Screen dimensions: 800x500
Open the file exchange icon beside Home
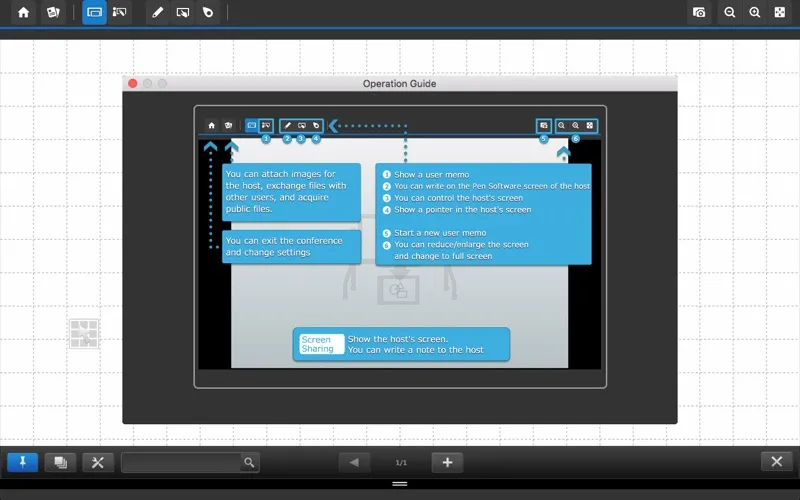pos(54,13)
